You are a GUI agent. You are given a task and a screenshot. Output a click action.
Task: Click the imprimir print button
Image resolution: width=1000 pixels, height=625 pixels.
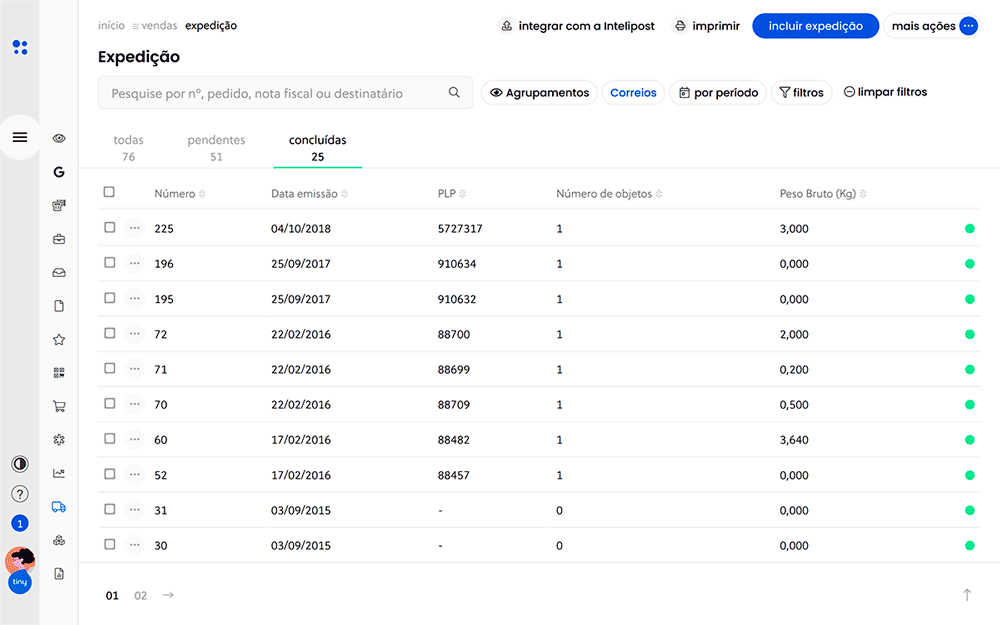tap(707, 26)
